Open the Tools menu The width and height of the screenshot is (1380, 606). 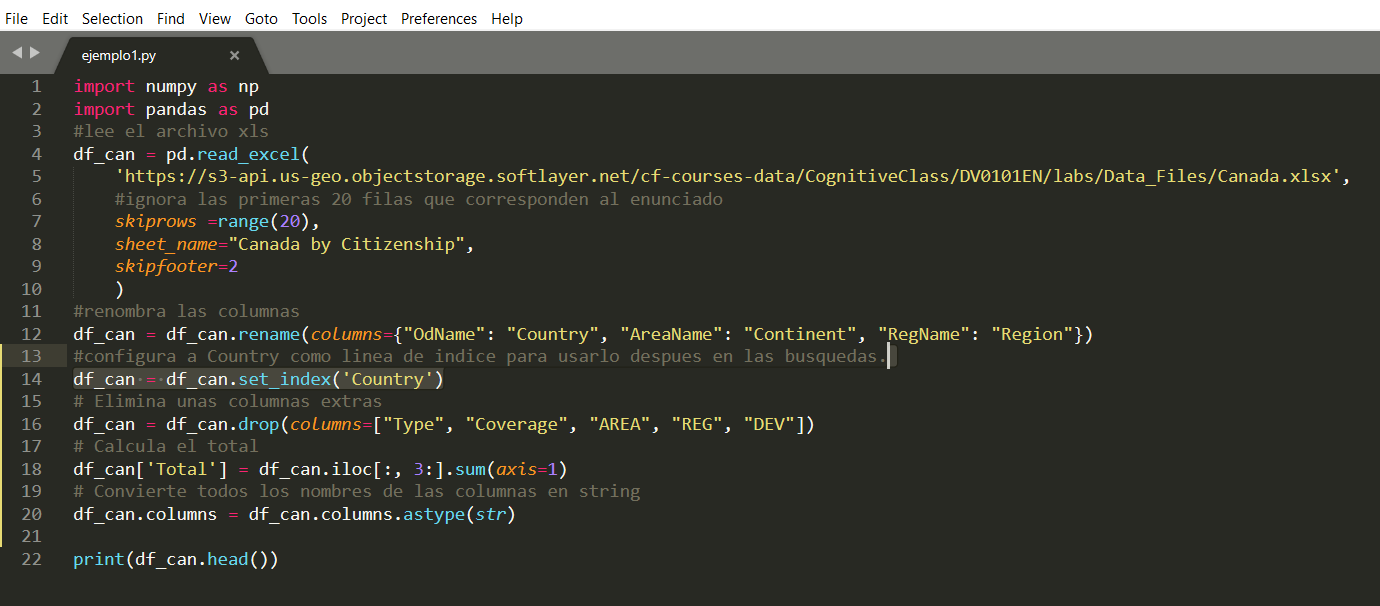[x=309, y=18]
